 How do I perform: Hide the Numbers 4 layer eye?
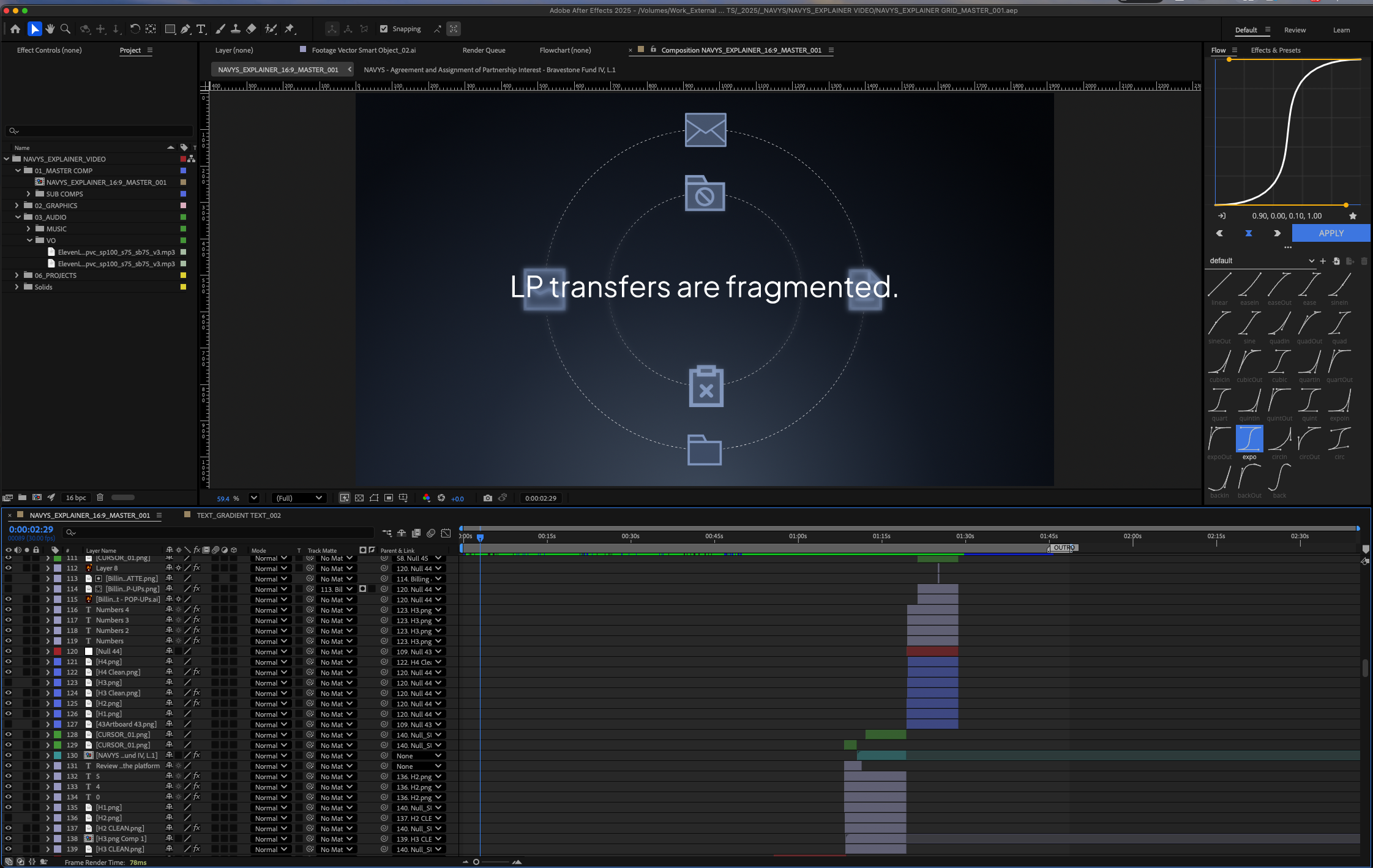9,610
